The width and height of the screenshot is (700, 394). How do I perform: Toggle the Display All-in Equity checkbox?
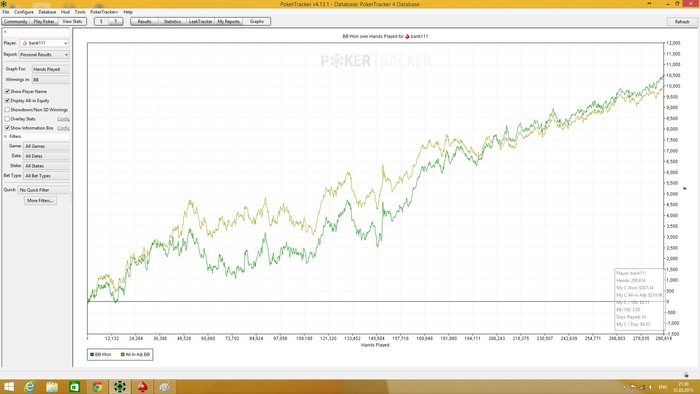click(7, 100)
